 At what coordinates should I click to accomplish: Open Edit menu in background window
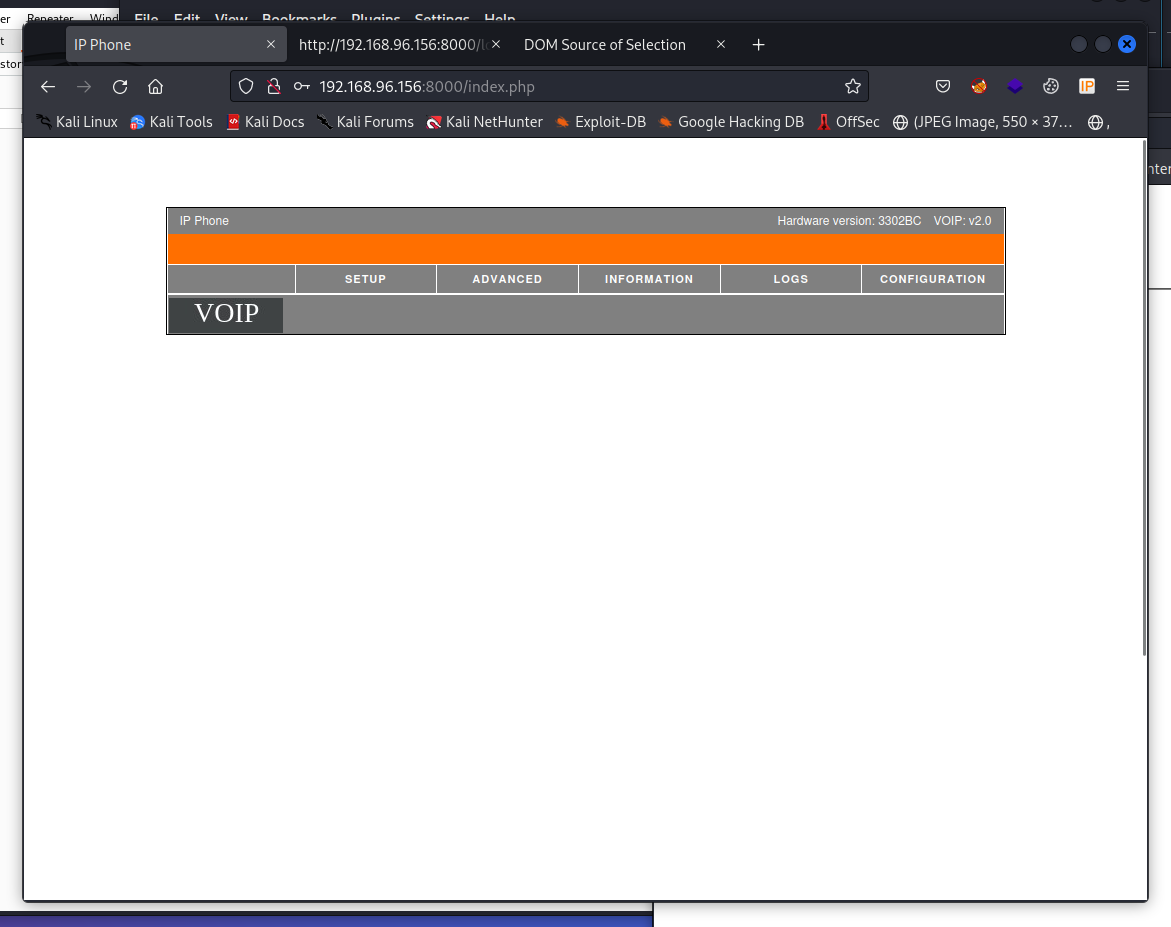point(187,17)
